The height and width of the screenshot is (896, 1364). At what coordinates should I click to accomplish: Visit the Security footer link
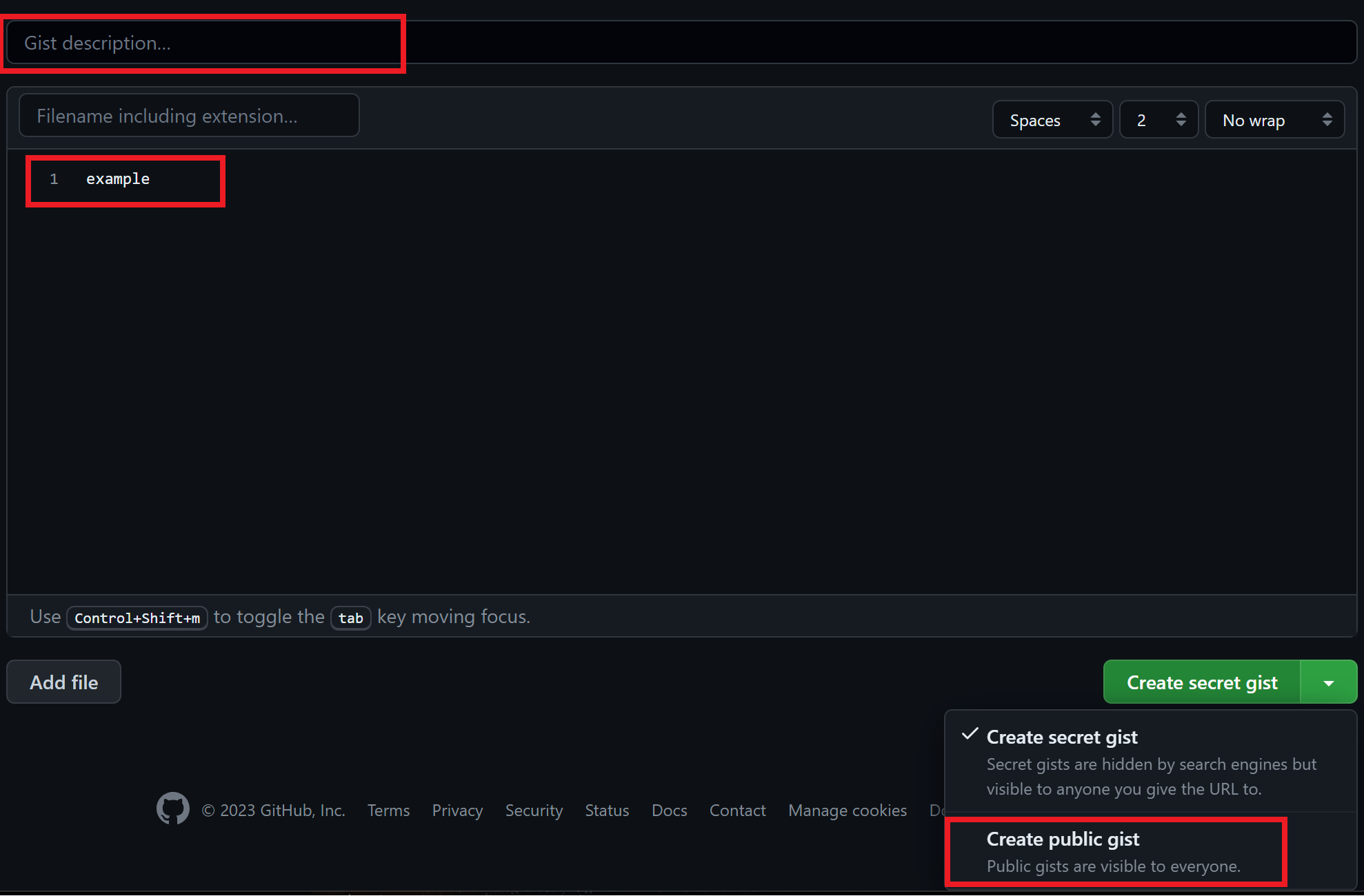pyautogui.click(x=534, y=811)
